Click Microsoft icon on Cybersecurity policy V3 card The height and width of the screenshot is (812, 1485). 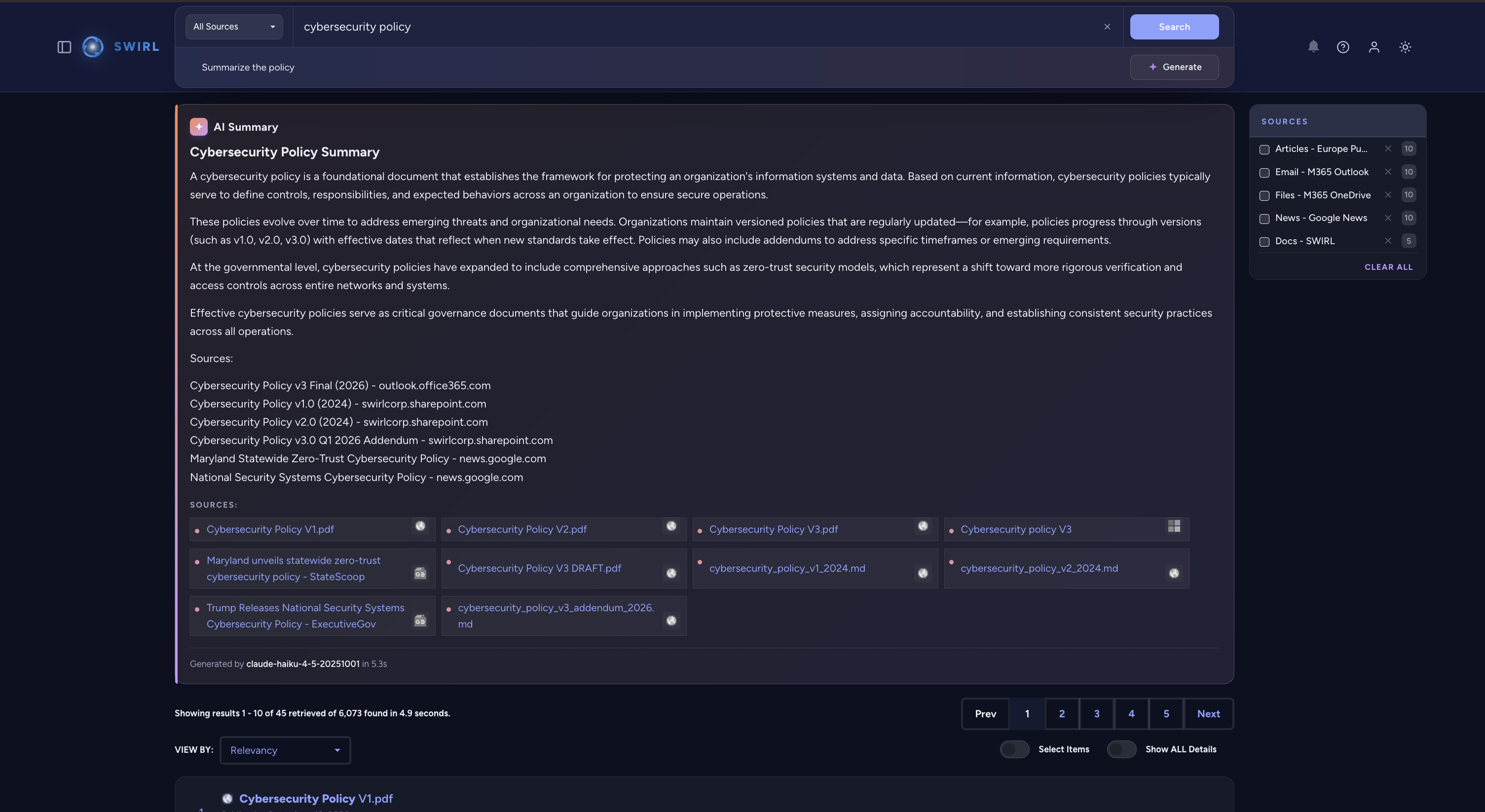[x=1174, y=526]
